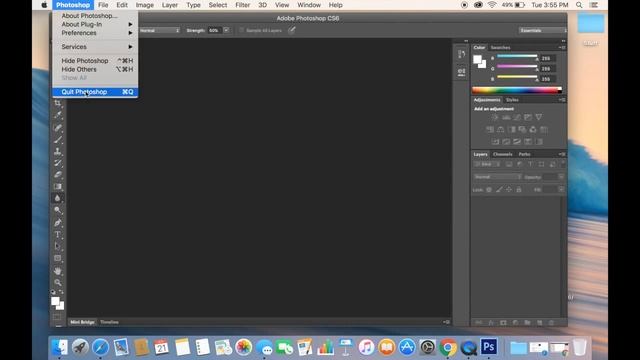Add a Vibrance adjustment
The width and height of the screenshot is (640, 360).
tap(539, 118)
